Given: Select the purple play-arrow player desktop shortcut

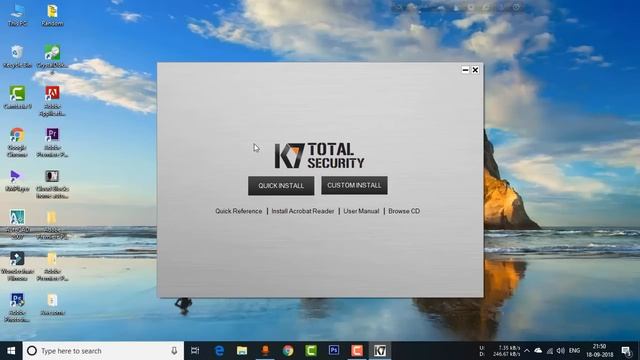Looking at the screenshot, I should (x=18, y=180).
